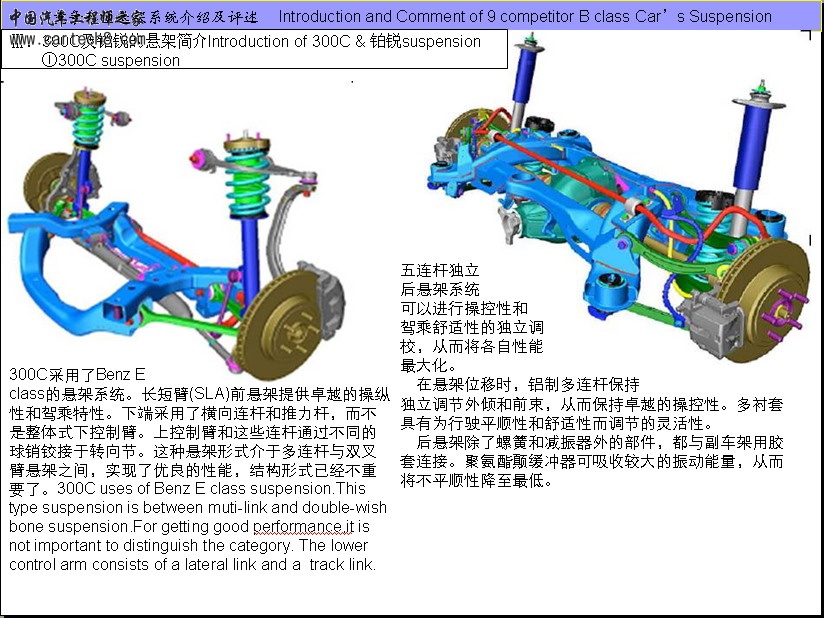Click the text "后悬架系统"
The image size is (824, 618).
[x=440, y=289]
